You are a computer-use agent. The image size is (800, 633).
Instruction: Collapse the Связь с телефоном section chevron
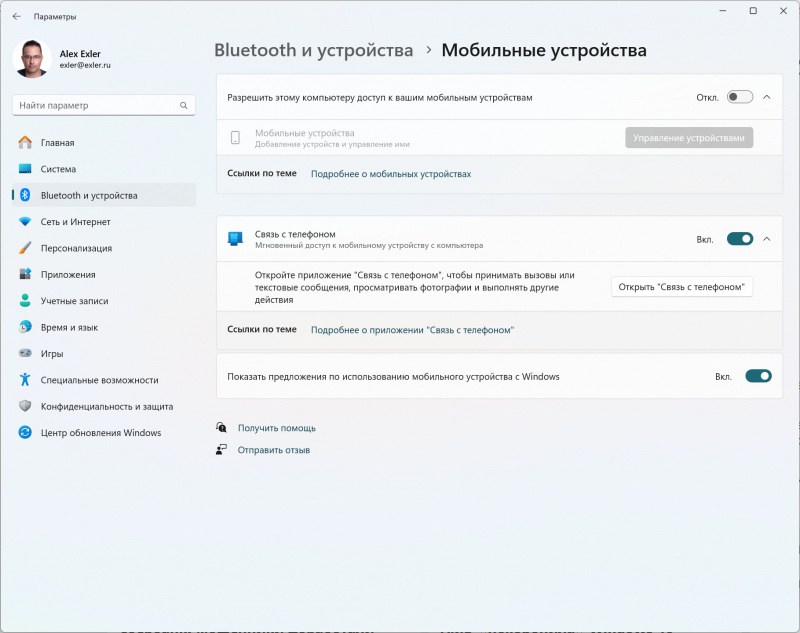[x=767, y=239]
